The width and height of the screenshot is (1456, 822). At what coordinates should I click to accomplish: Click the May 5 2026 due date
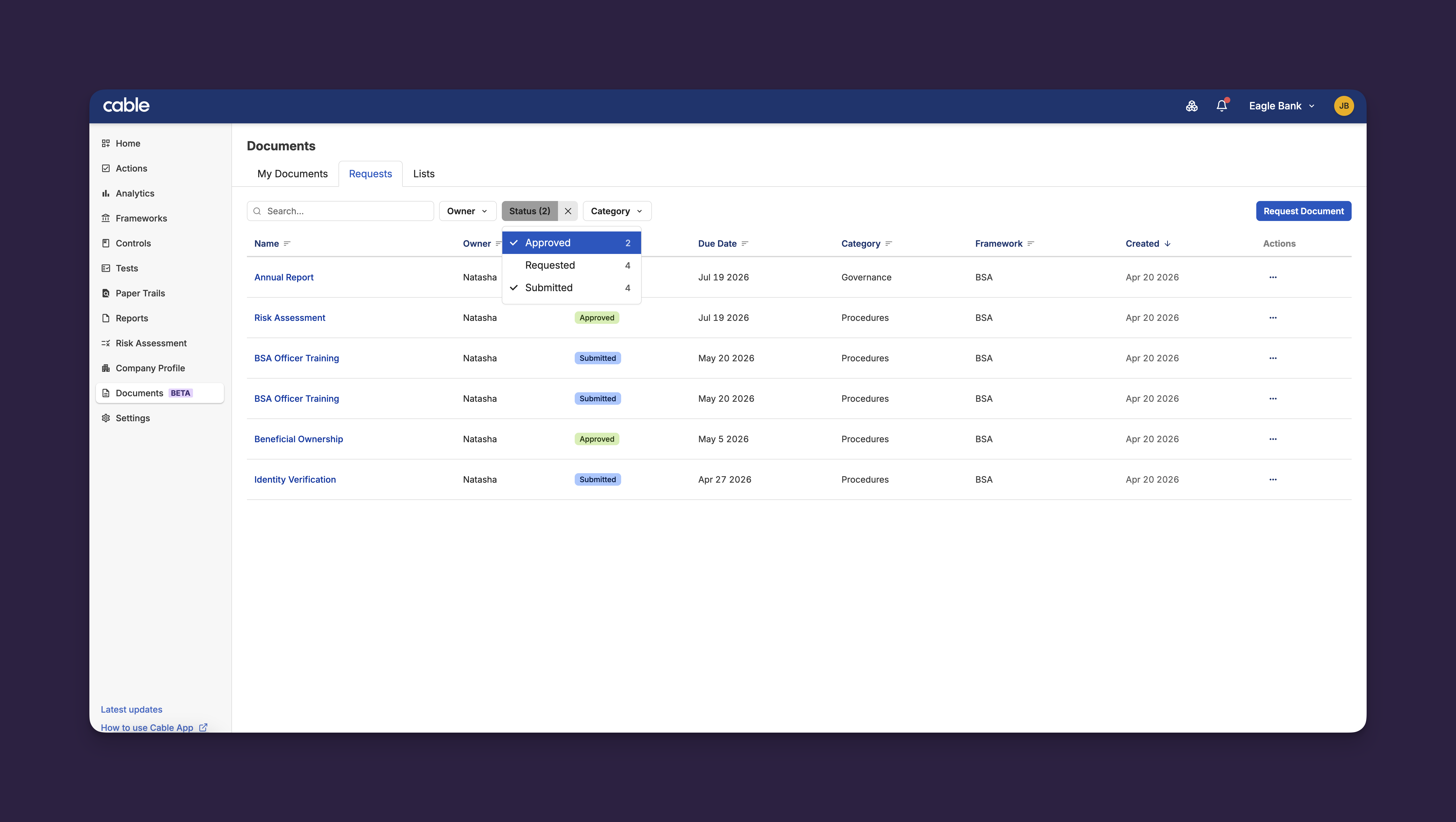(x=723, y=439)
